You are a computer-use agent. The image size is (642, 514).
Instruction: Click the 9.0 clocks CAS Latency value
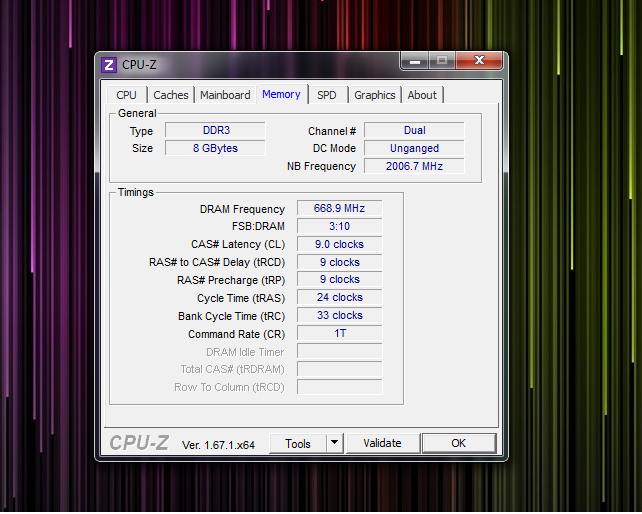[x=339, y=244]
